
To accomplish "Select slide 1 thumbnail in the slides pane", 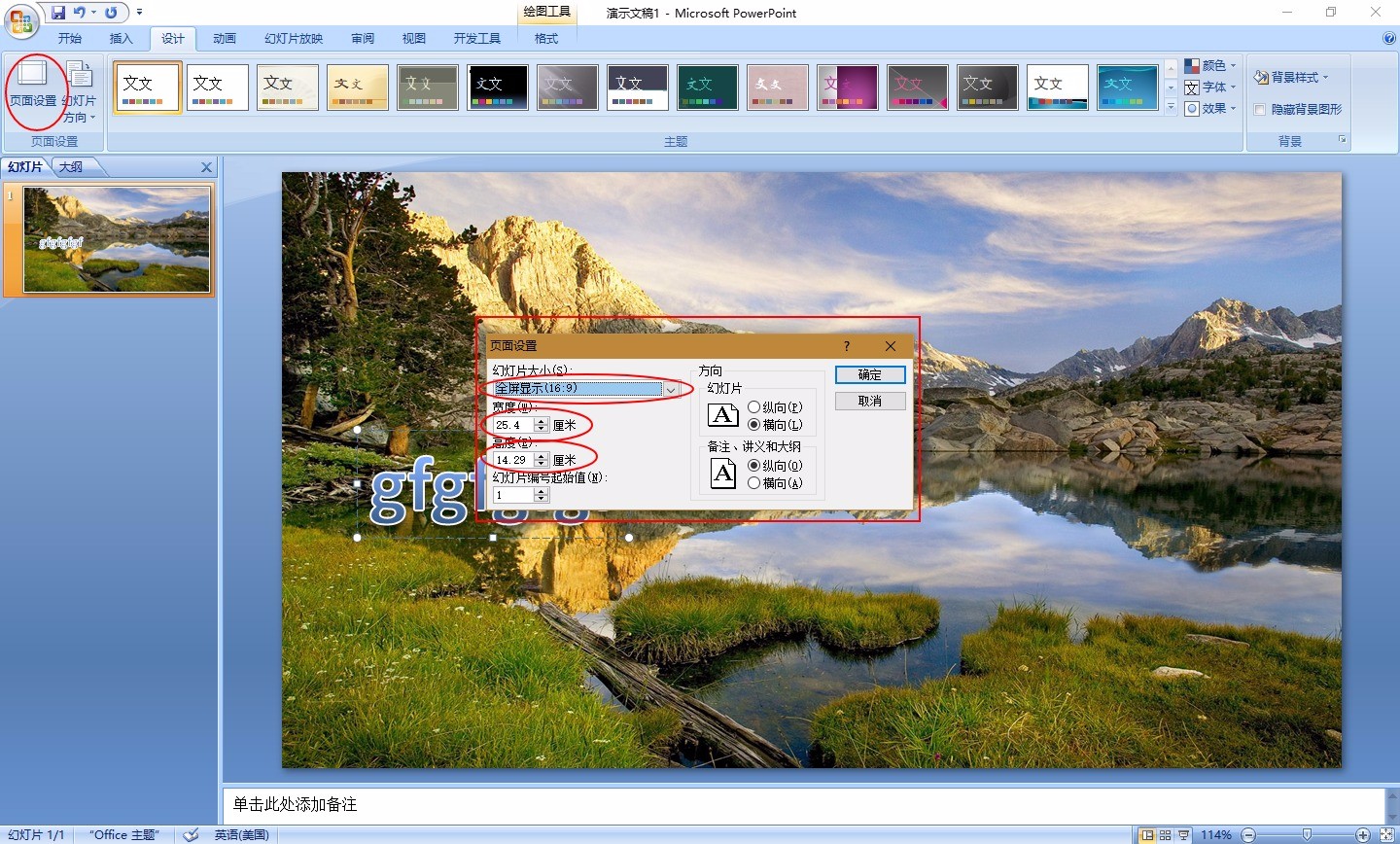I will pos(117,239).
